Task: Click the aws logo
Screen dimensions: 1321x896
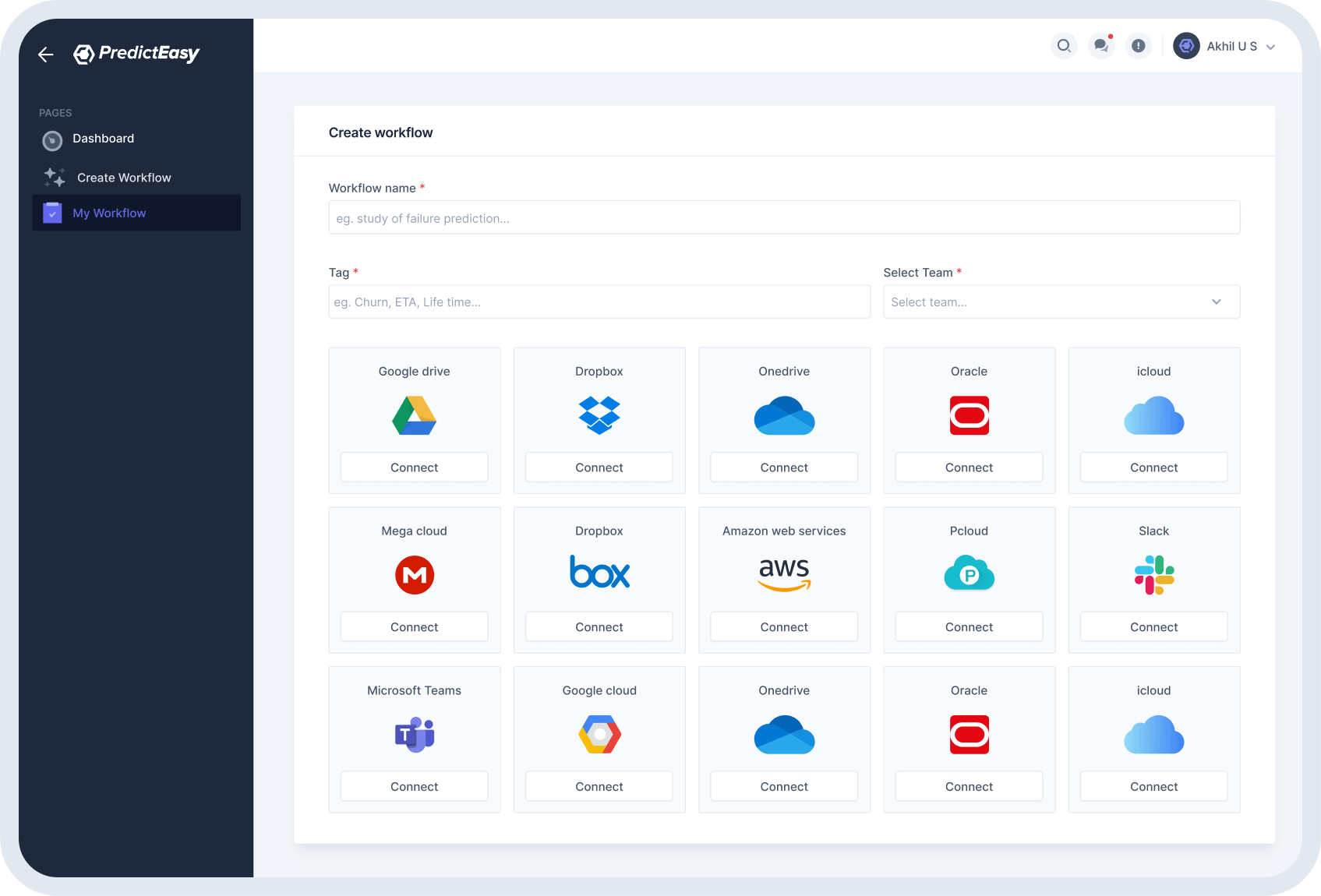Action: point(784,575)
